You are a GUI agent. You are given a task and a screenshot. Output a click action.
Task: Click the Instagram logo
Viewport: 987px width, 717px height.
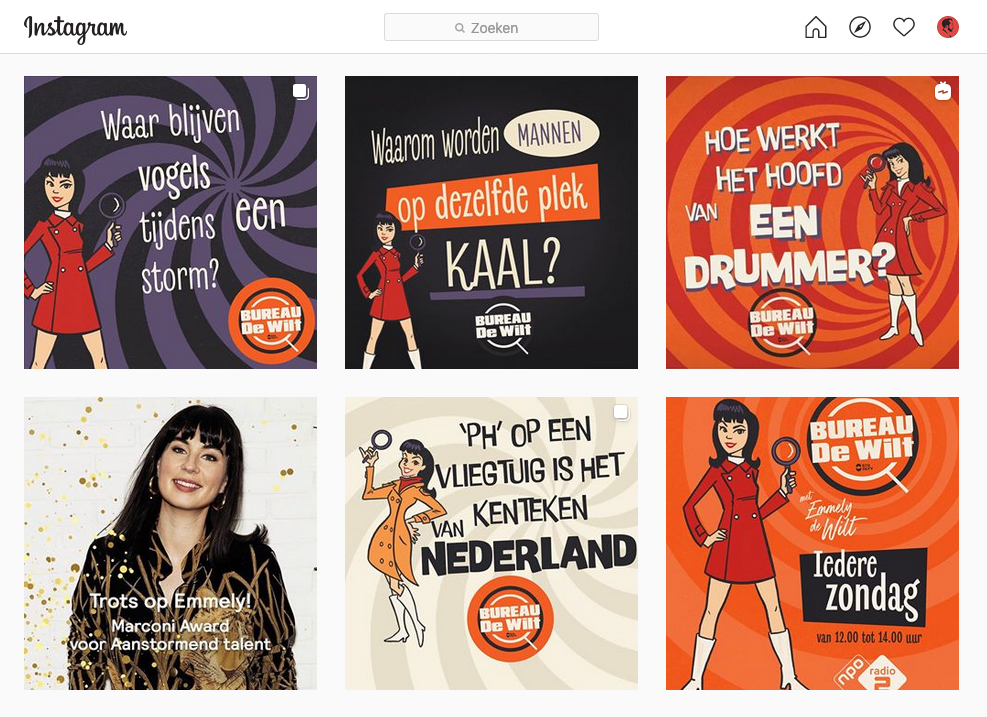76,28
